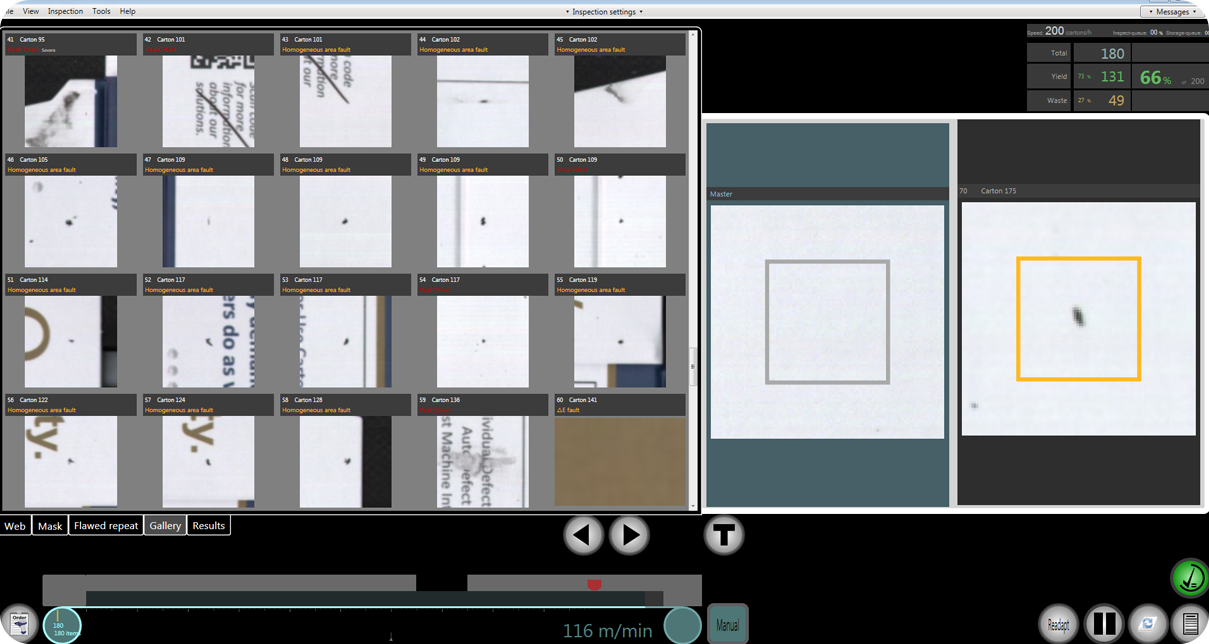
Task: Open the Tools menu
Action: [101, 11]
